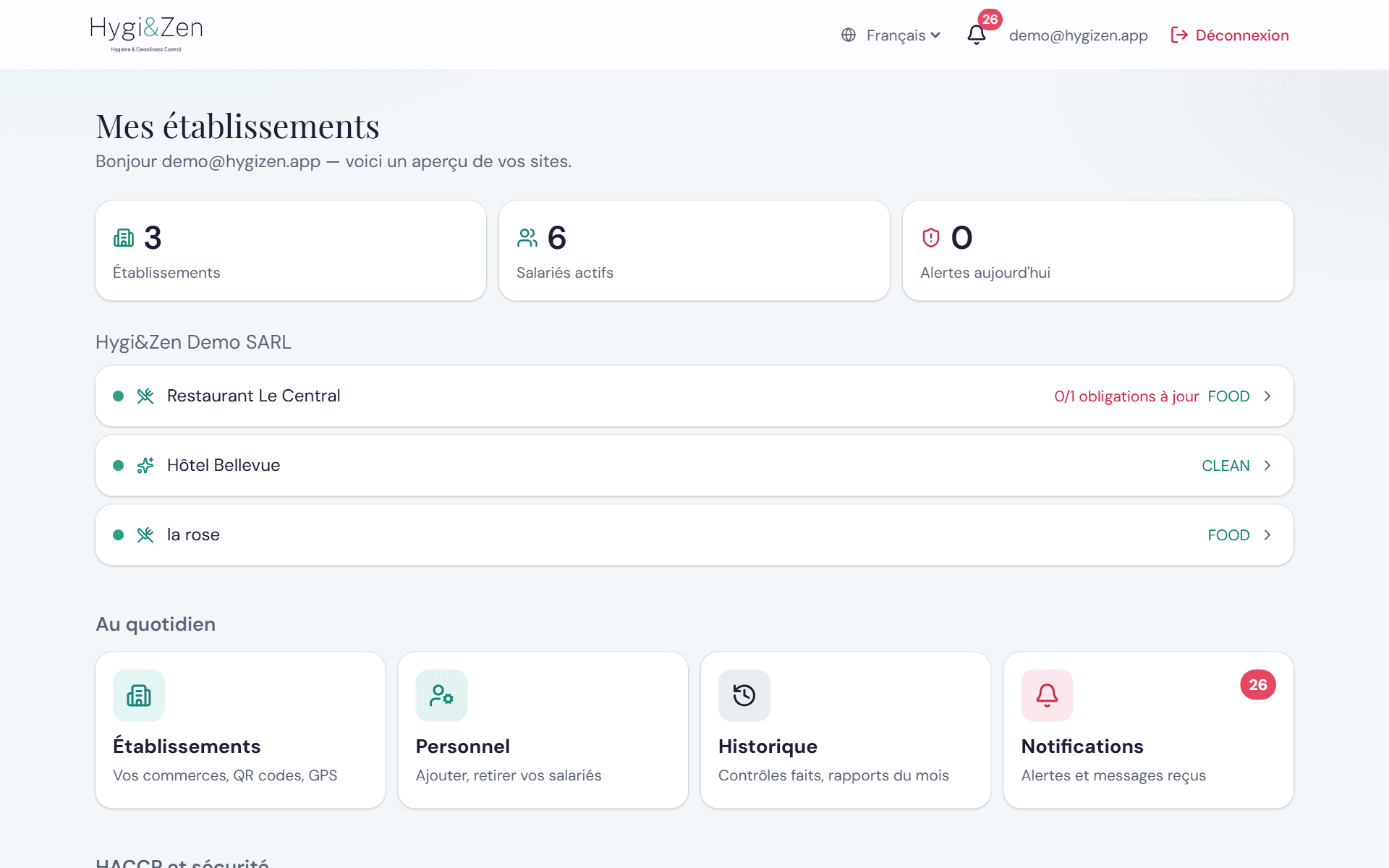Image resolution: width=1389 pixels, height=868 pixels.
Task: Click the Personnel user-settings icon
Action: 441,695
